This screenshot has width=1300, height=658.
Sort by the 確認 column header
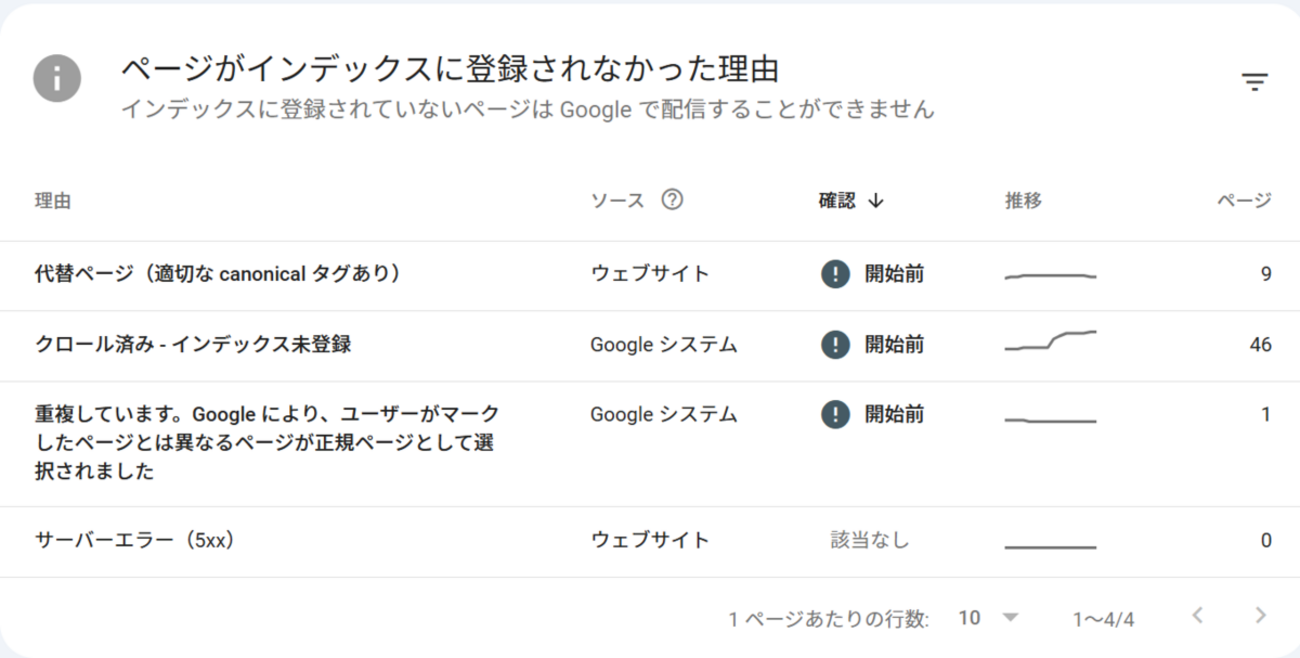pos(838,201)
